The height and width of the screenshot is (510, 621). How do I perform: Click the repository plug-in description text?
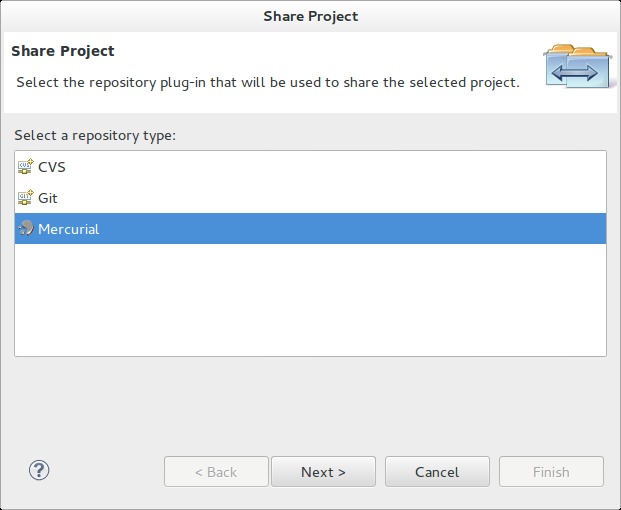[267, 82]
